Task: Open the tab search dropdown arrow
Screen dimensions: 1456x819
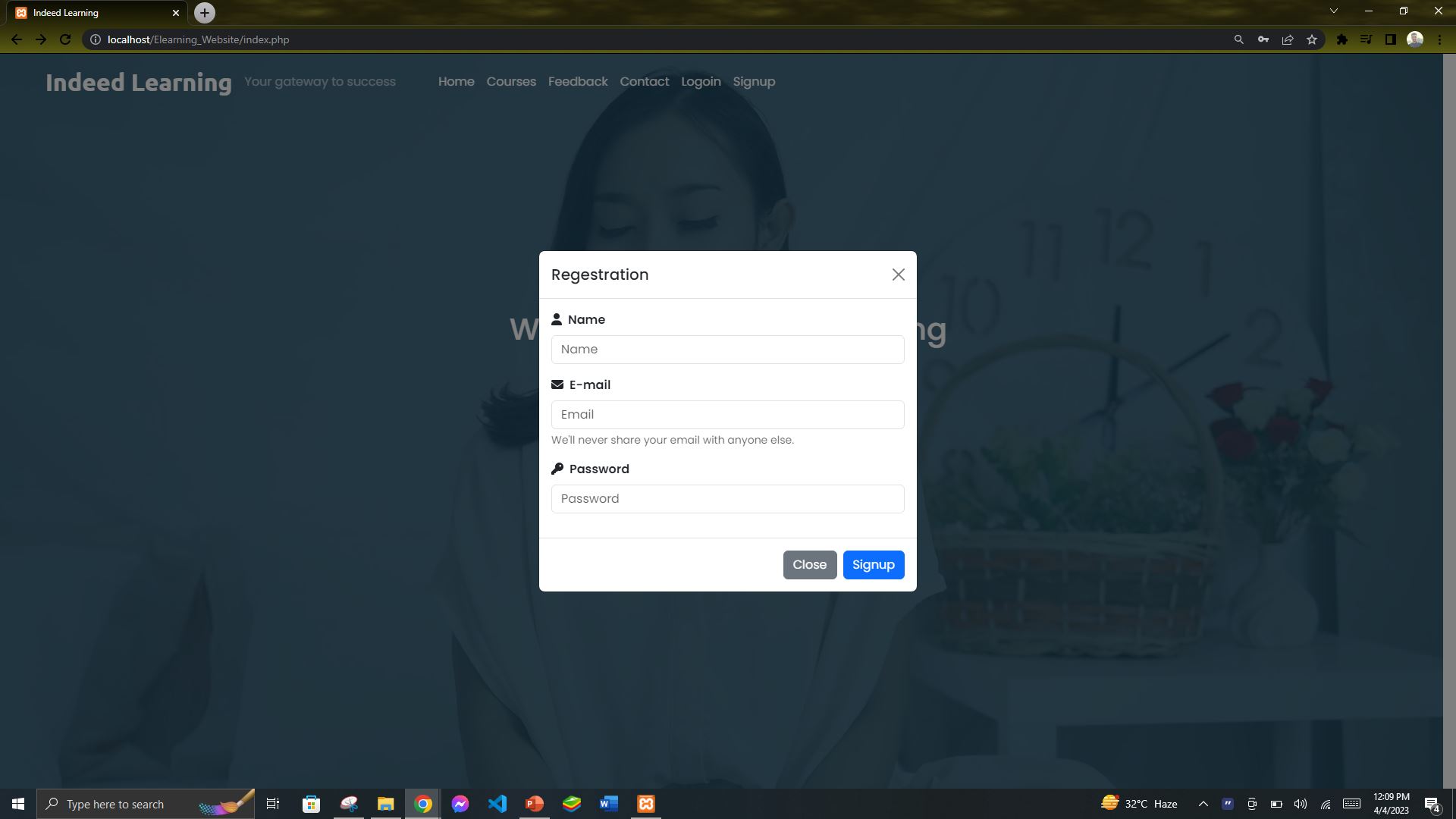Action: pos(1333,11)
